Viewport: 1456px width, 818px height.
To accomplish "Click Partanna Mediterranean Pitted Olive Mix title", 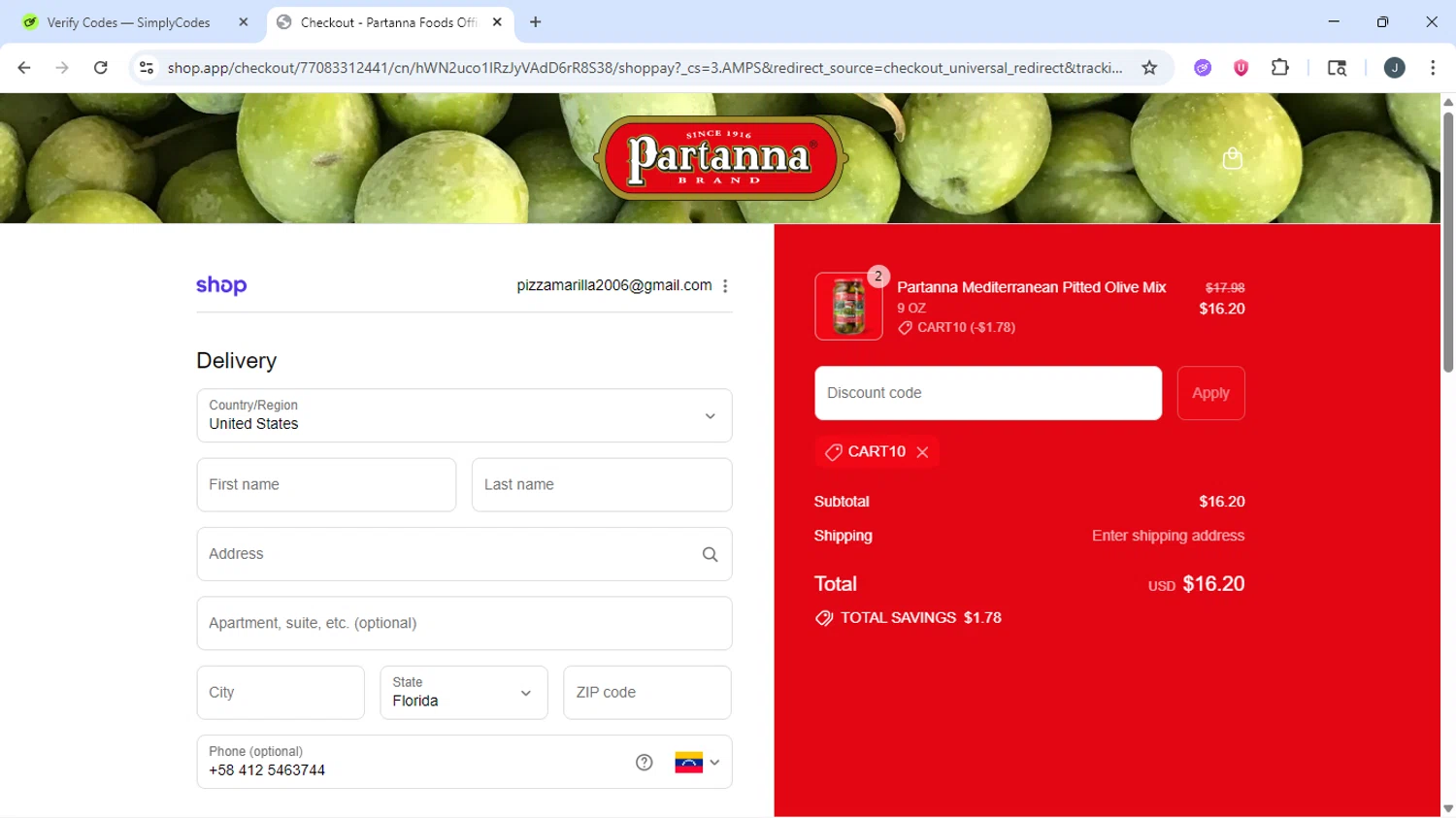I will tap(1031, 287).
